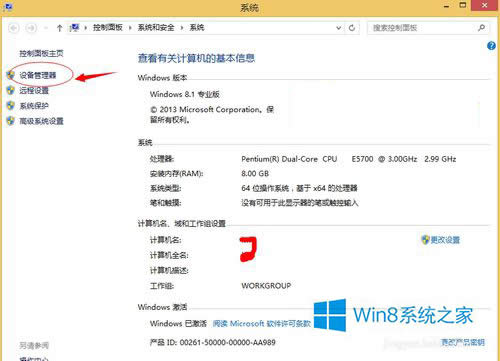Close the 系统 window
500x361 pixels.
pyautogui.click(x=485, y=6)
